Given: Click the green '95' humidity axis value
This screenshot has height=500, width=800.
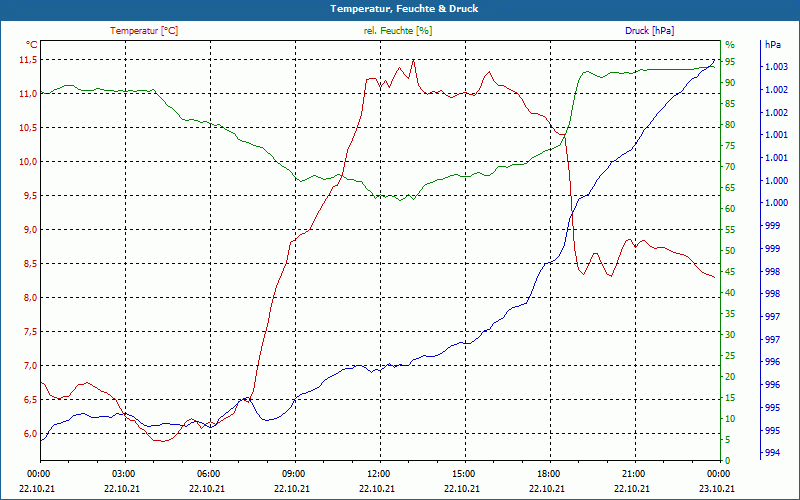Looking at the screenshot, I should (x=730, y=62).
